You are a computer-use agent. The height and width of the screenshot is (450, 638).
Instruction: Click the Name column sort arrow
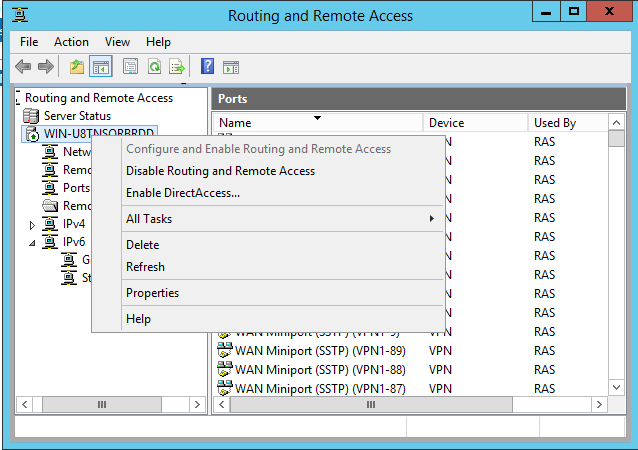pos(317,118)
